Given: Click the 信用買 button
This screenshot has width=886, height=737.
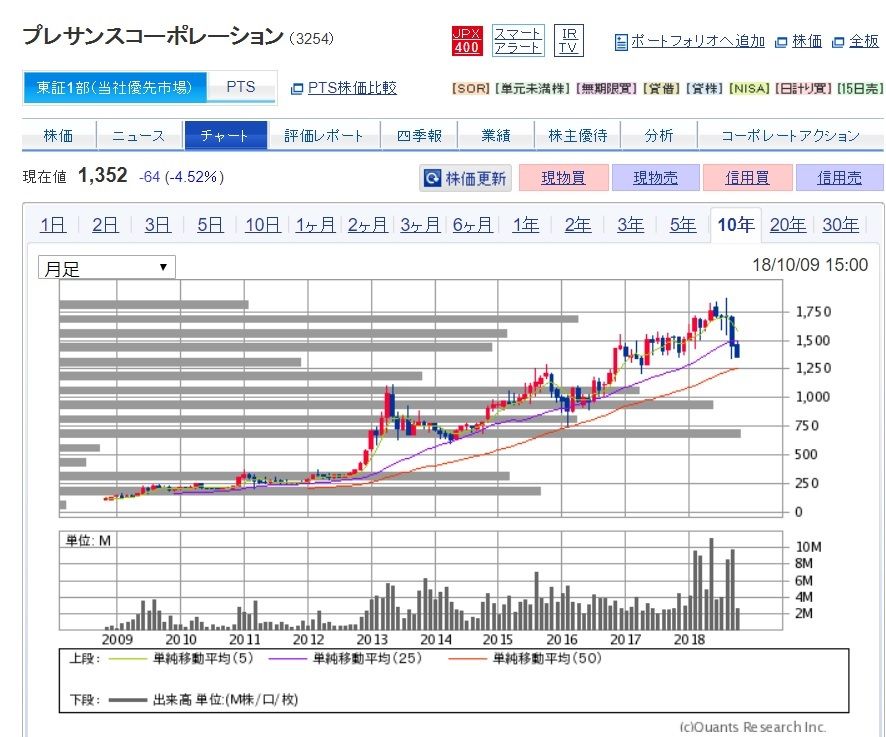Looking at the screenshot, I should (x=748, y=178).
